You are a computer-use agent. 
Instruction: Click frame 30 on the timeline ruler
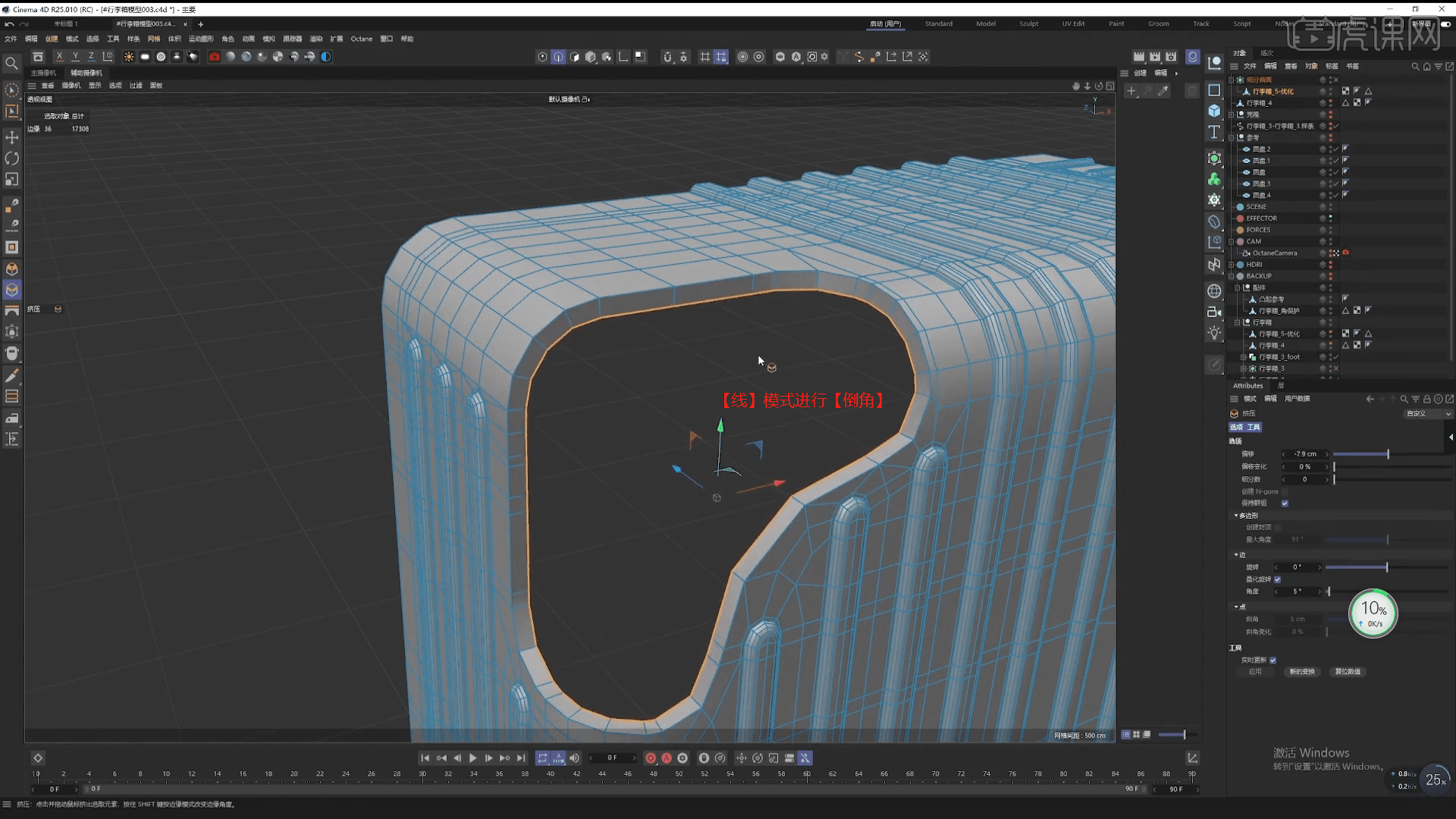click(422, 774)
